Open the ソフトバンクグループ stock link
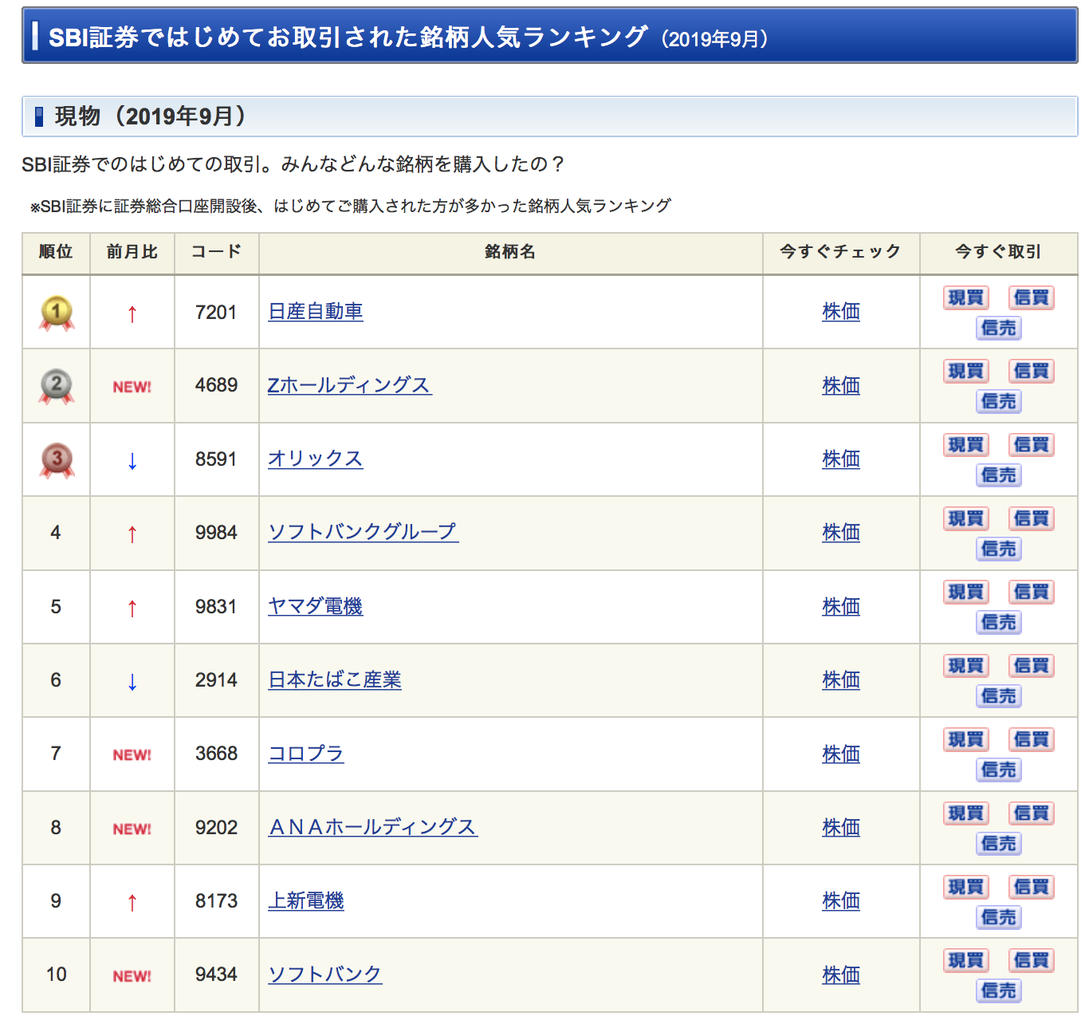Screen dimensions: 1089x1024 click(x=363, y=533)
